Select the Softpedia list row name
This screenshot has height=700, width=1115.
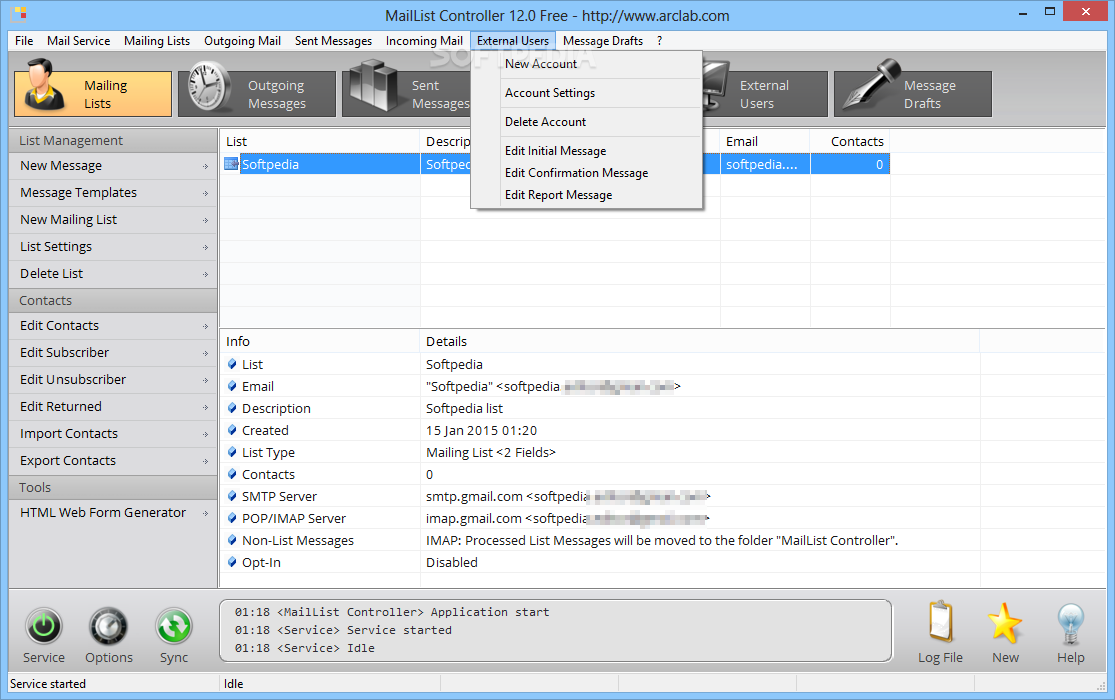click(x=270, y=164)
